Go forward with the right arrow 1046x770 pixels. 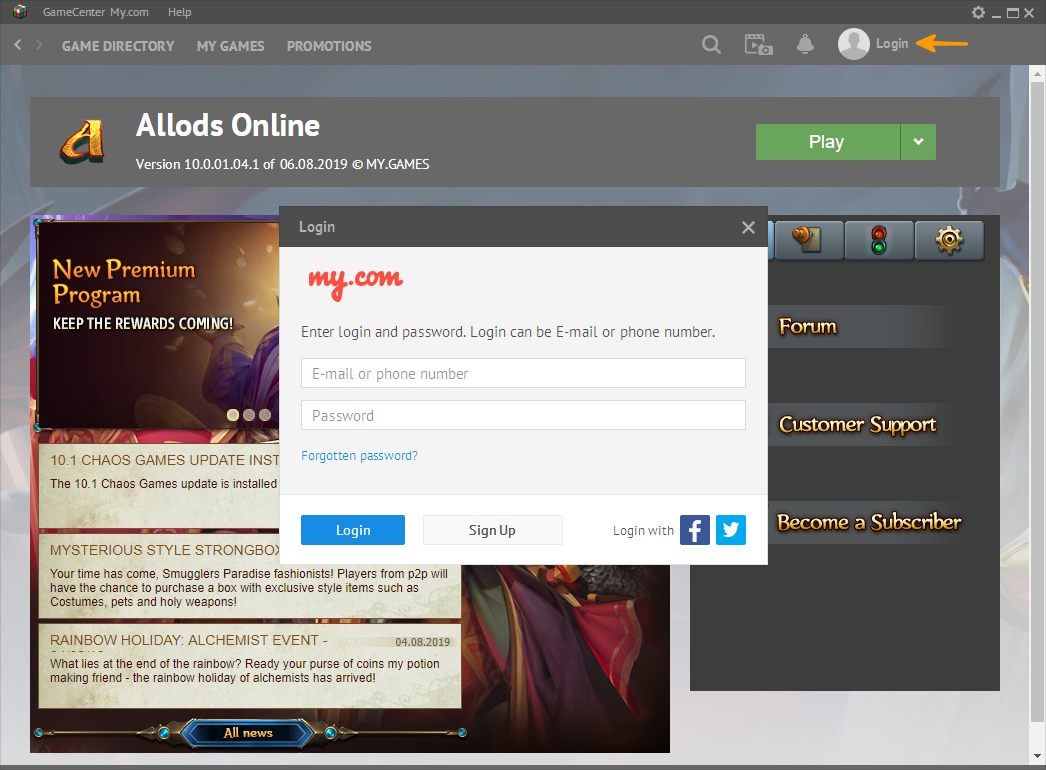(39, 45)
